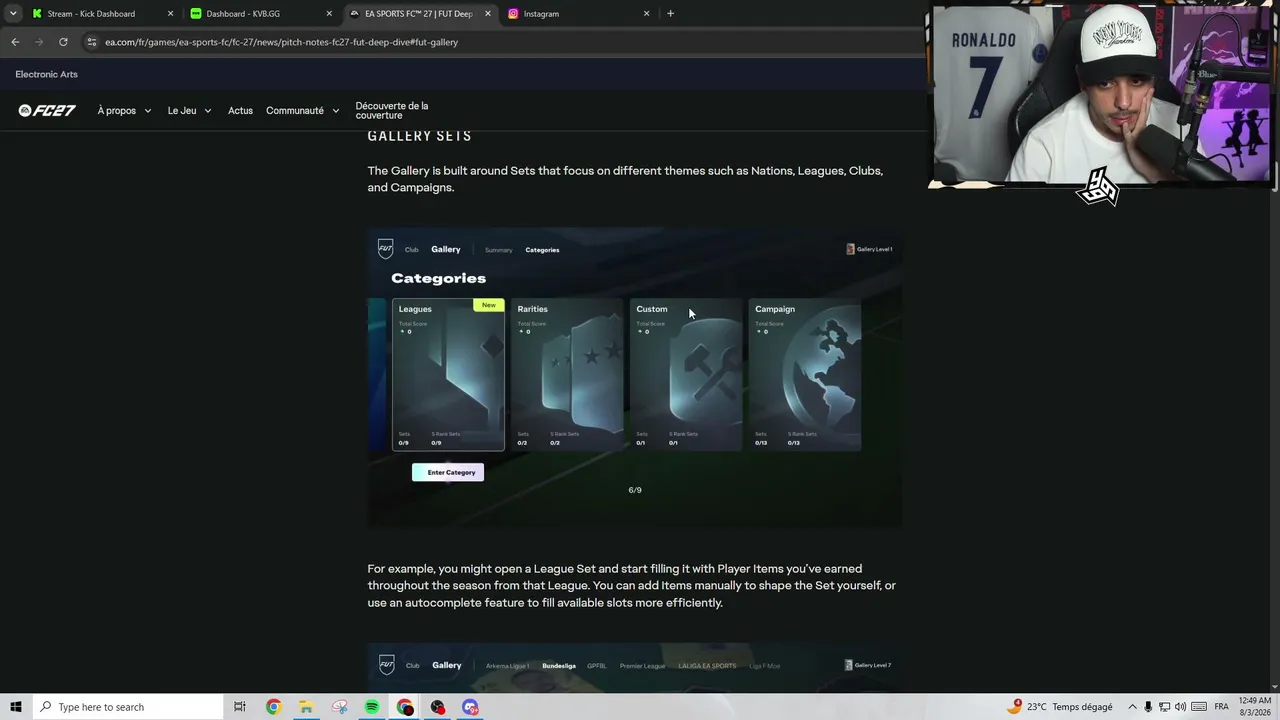Select the Leagues category card
1280x720 pixels.
[x=448, y=375]
